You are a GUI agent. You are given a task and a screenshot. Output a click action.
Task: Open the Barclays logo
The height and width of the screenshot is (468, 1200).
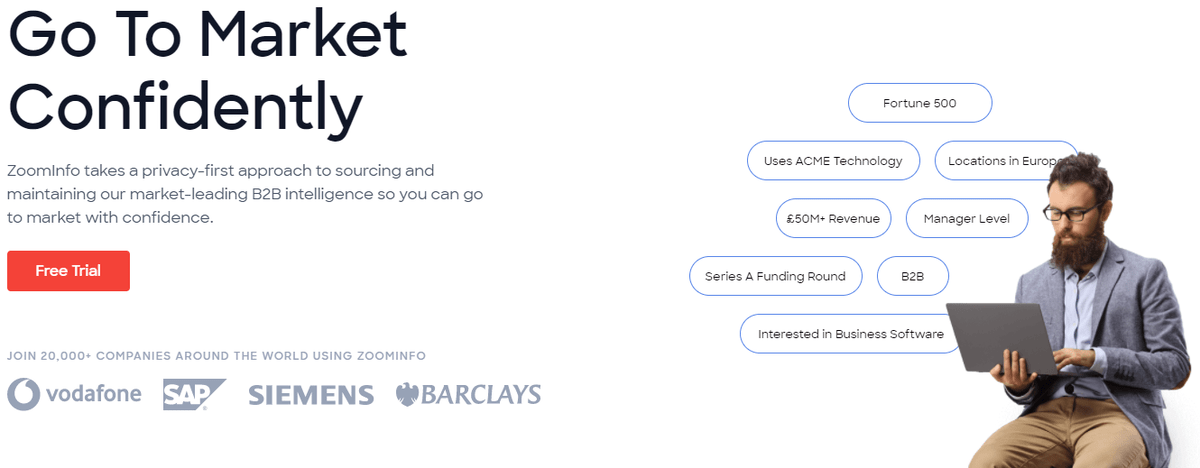[468, 394]
